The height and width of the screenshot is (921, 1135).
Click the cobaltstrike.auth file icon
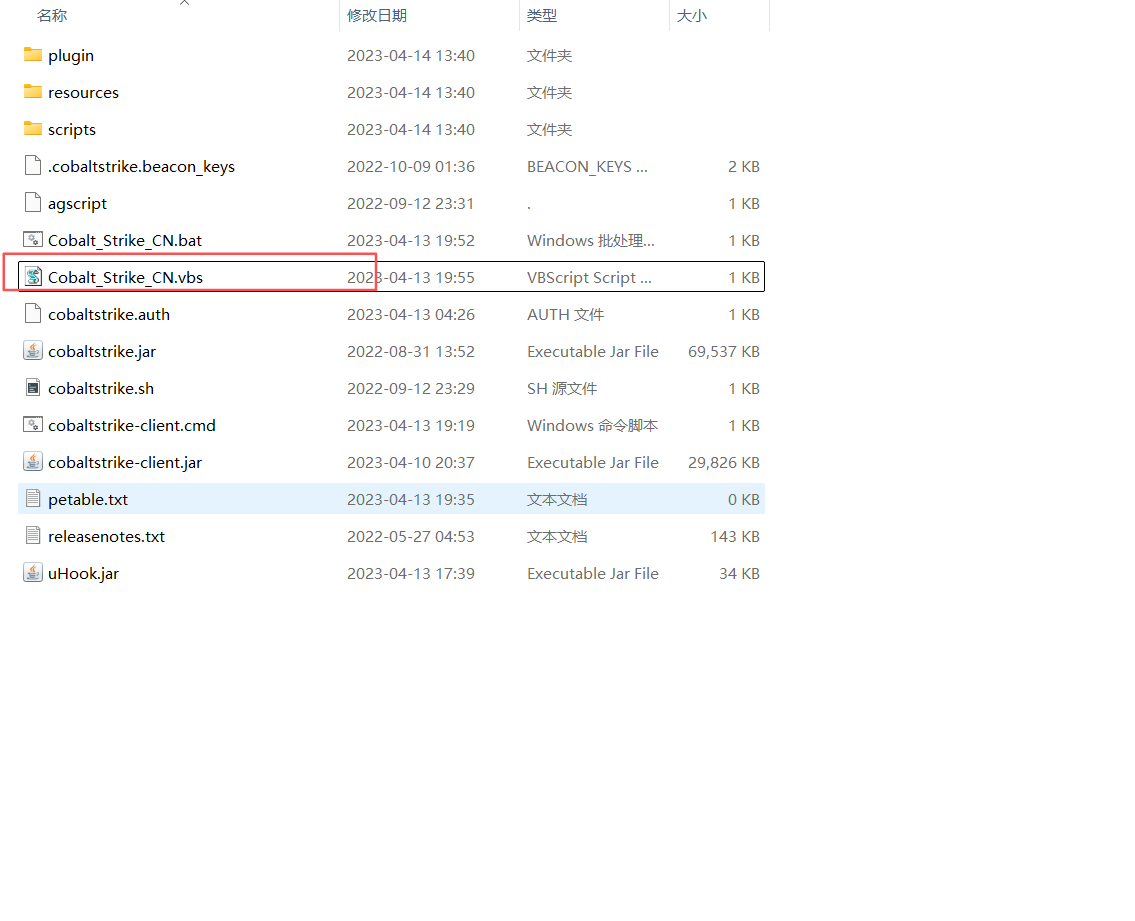[x=33, y=314]
